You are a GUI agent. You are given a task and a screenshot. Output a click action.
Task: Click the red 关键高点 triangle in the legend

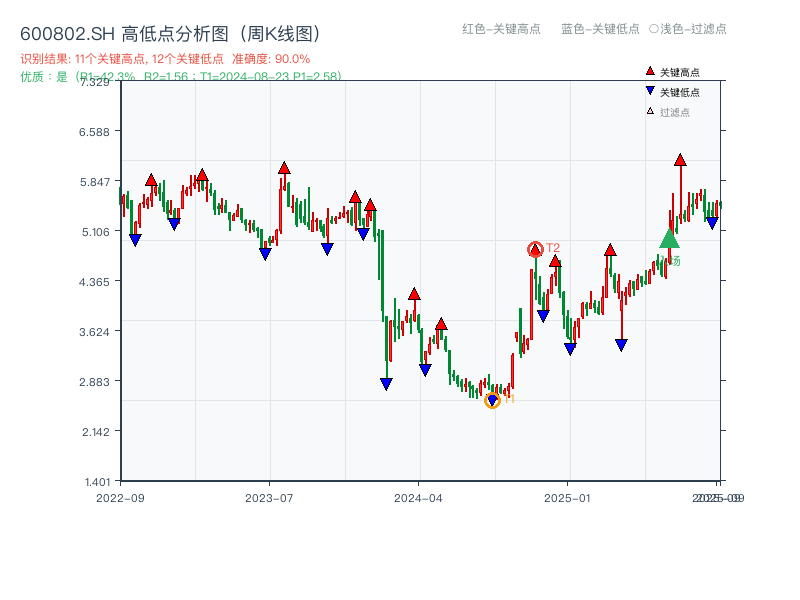650,71
